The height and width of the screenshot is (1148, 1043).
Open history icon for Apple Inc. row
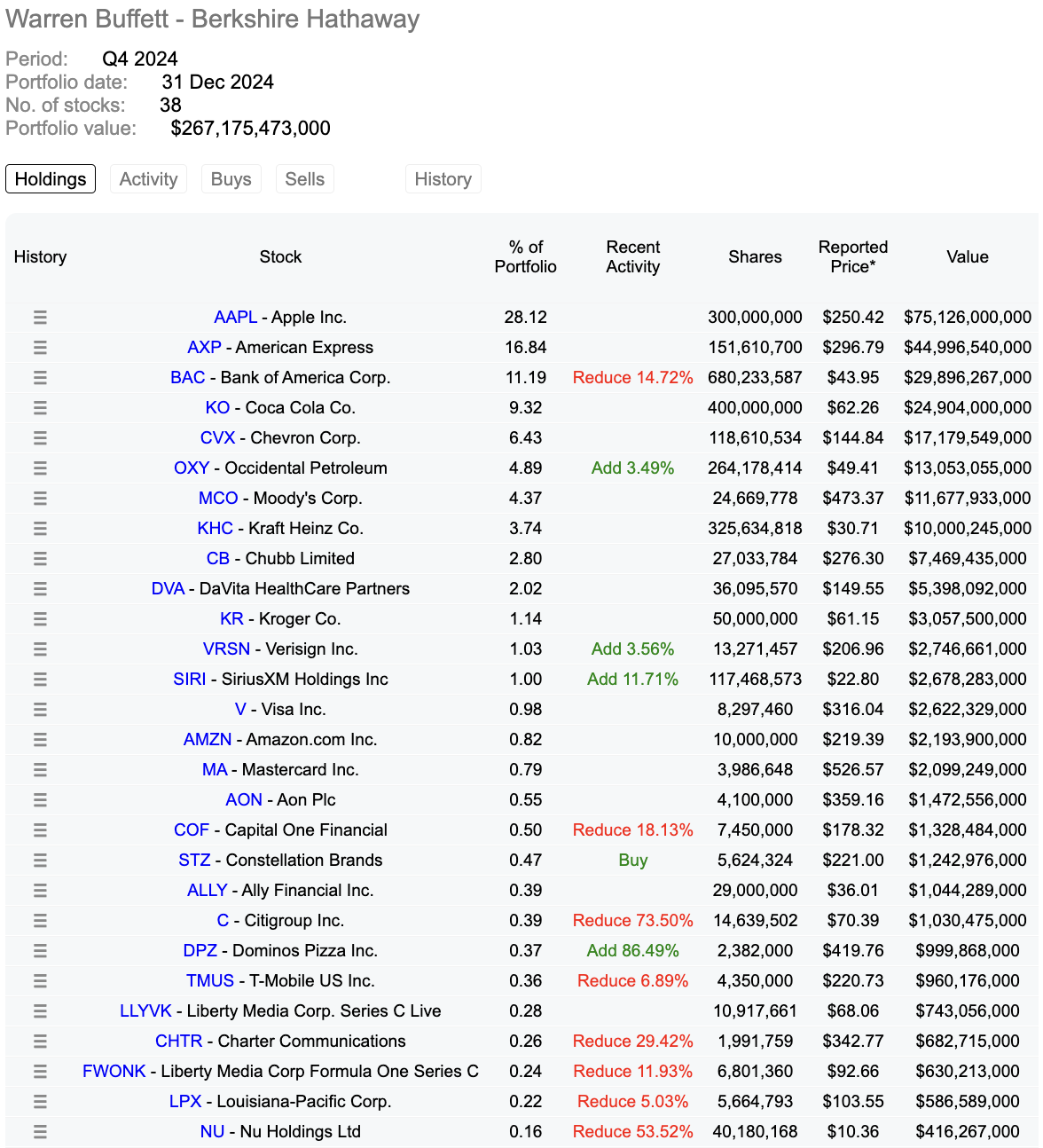pos(40,317)
